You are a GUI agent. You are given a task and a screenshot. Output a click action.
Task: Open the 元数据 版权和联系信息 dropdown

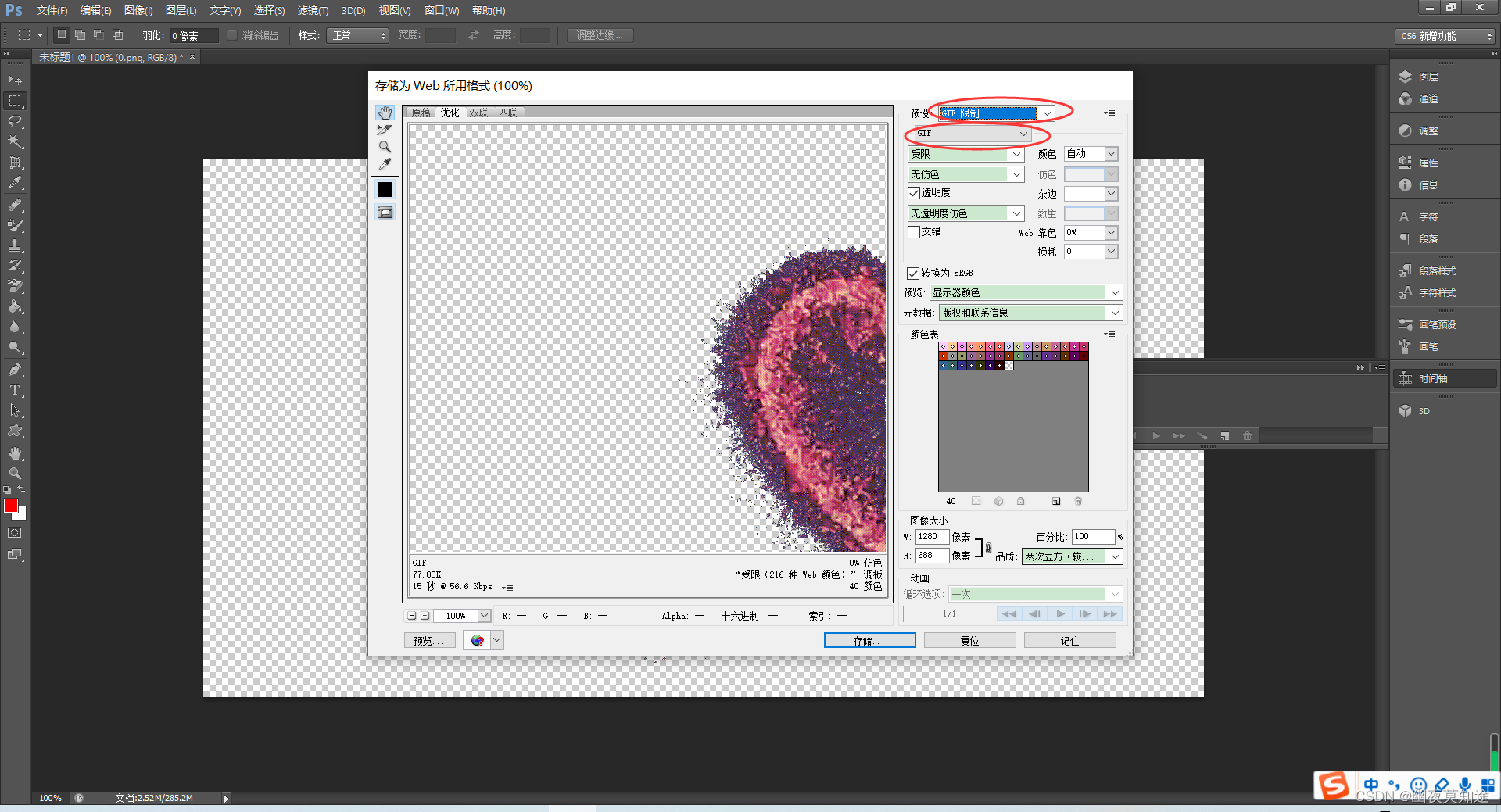coord(1030,313)
